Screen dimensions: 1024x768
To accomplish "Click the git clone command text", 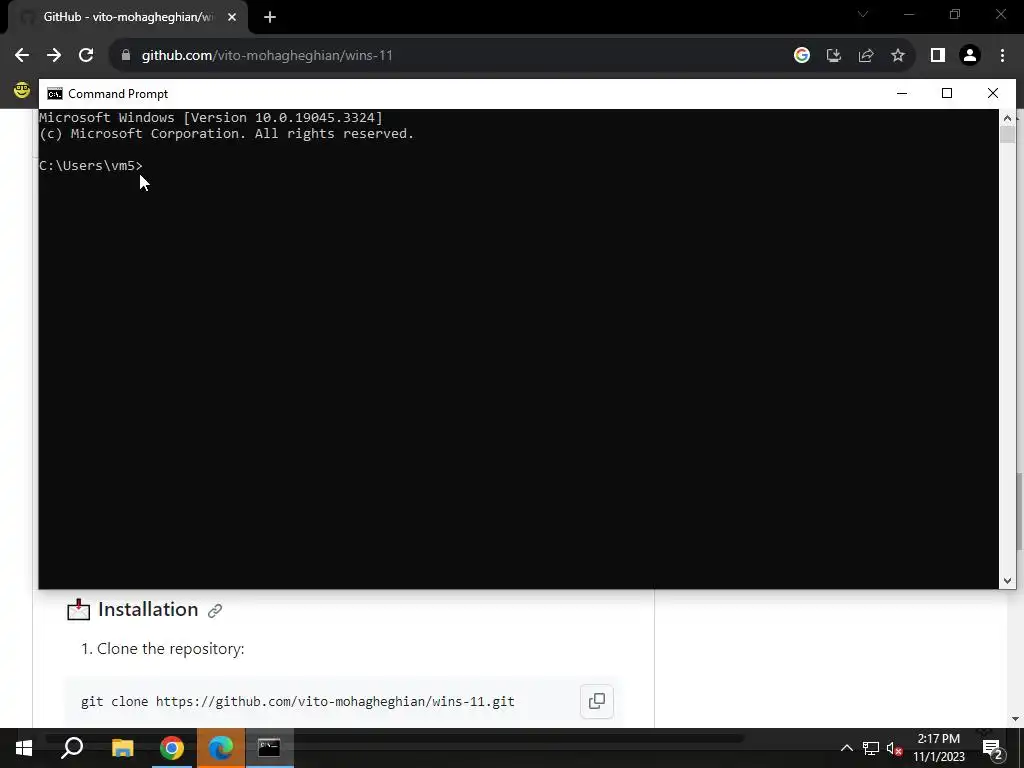I will coord(298,702).
